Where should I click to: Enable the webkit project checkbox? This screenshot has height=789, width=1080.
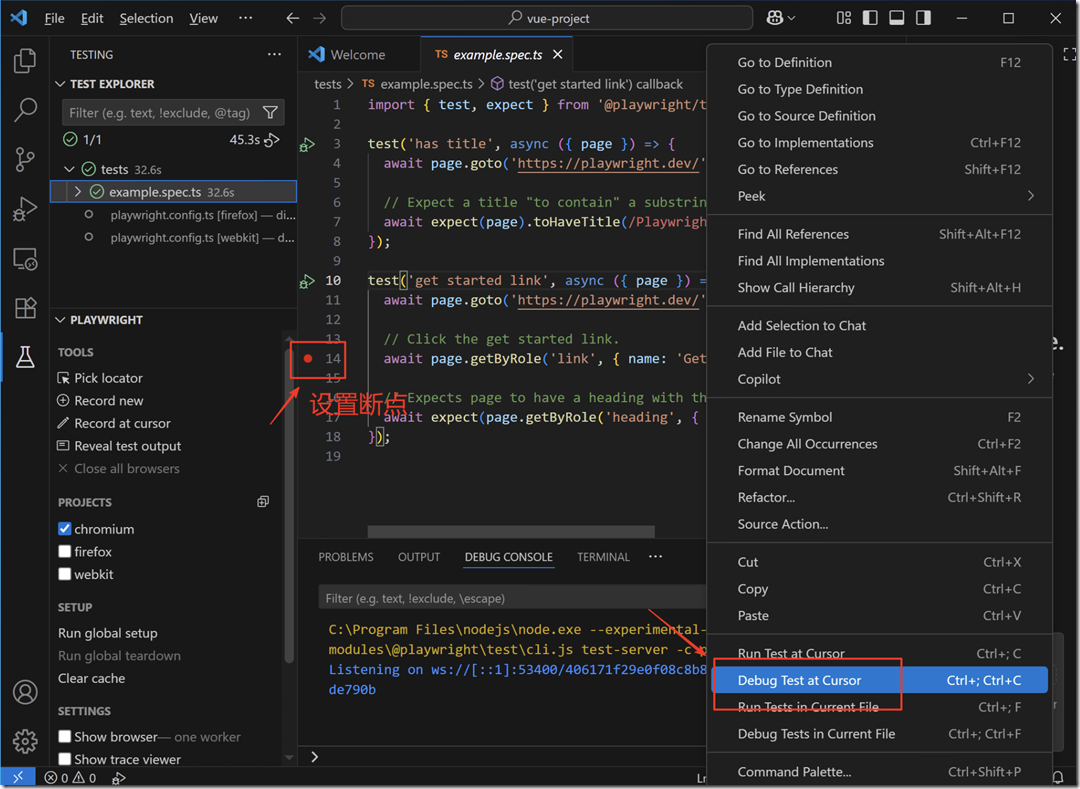(65, 575)
